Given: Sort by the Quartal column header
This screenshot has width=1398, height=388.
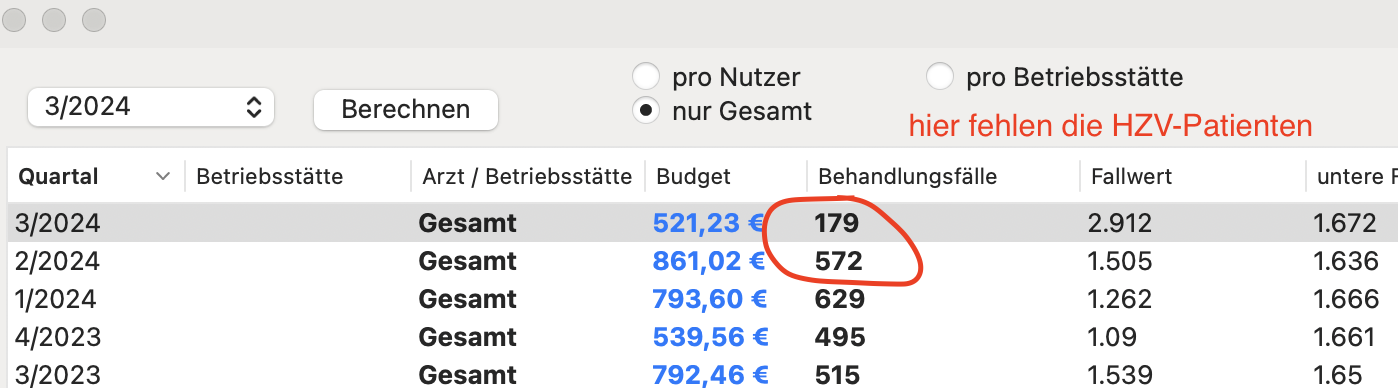Looking at the screenshot, I should pos(58,177).
